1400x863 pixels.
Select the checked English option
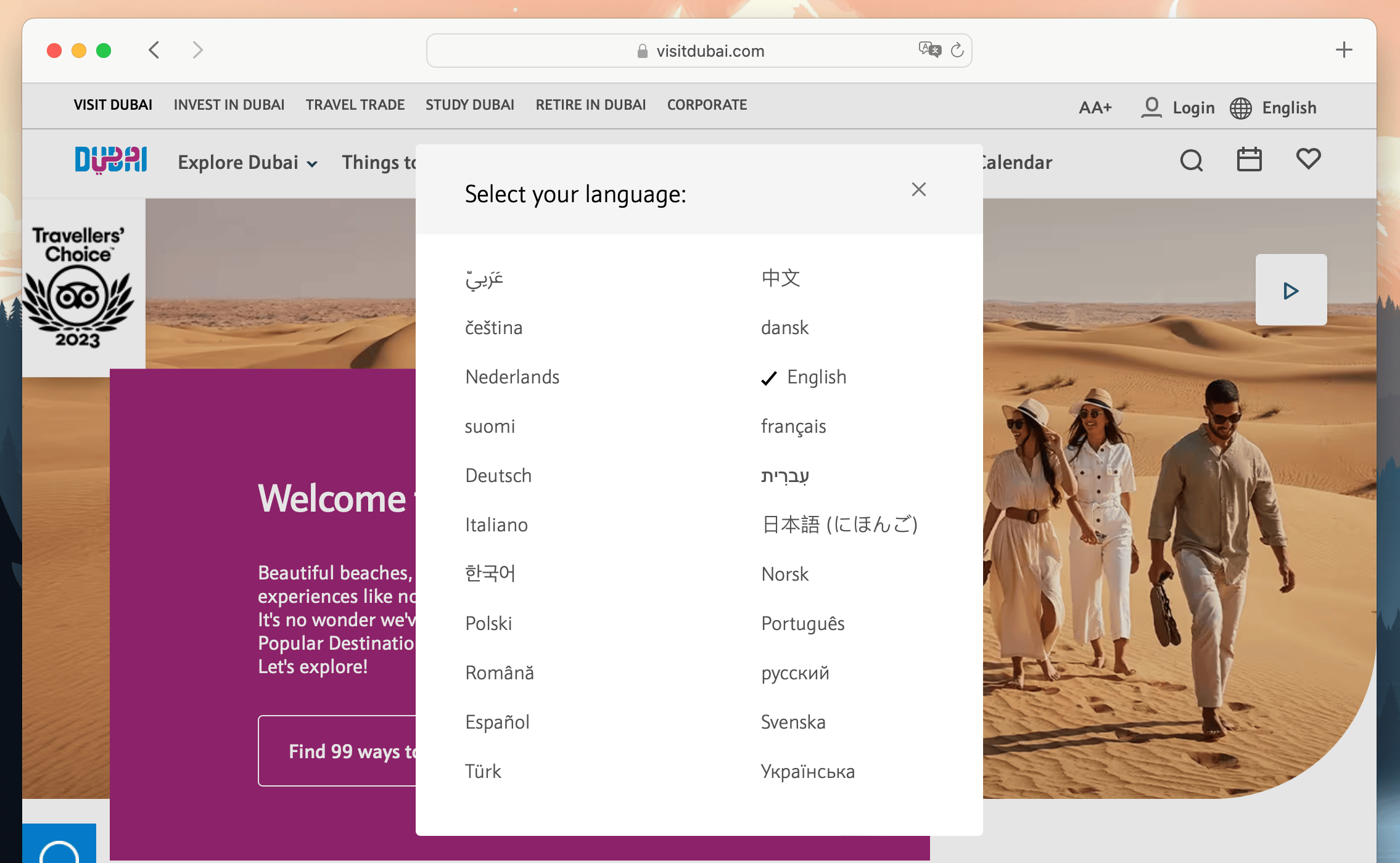pos(804,377)
